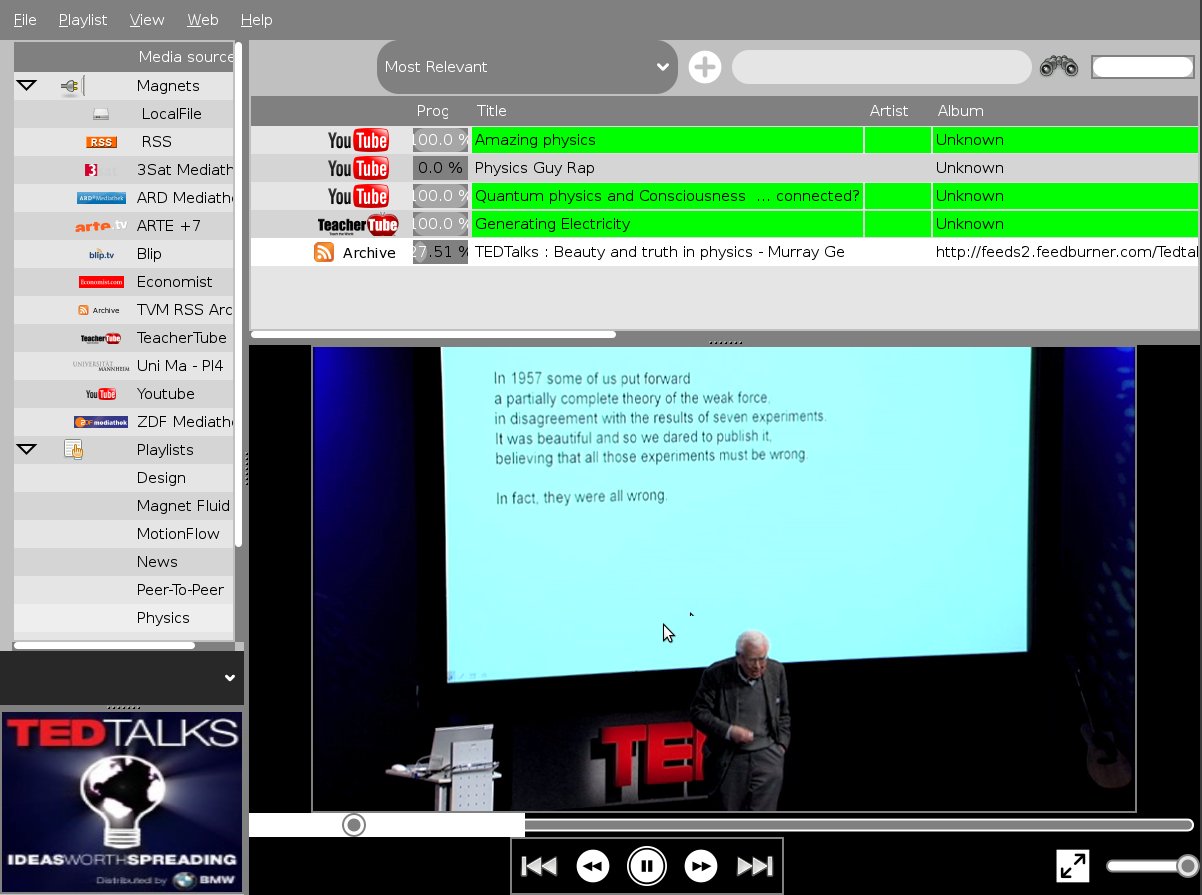Screen dimensions: 1202x895
Task: Collapse the Playlists tree section
Action: (27, 450)
